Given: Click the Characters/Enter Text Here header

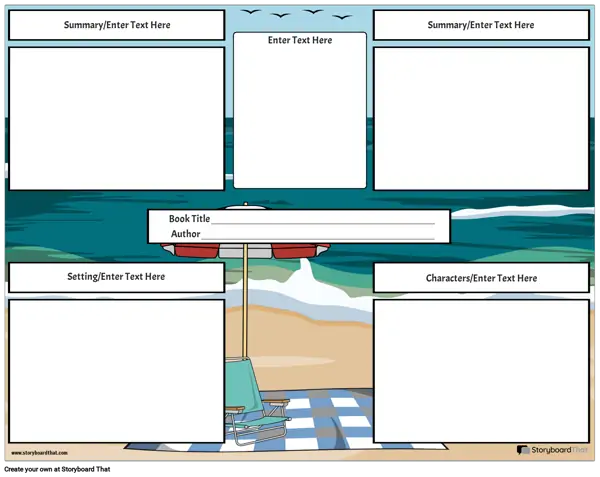Looking at the screenshot, I should [481, 278].
